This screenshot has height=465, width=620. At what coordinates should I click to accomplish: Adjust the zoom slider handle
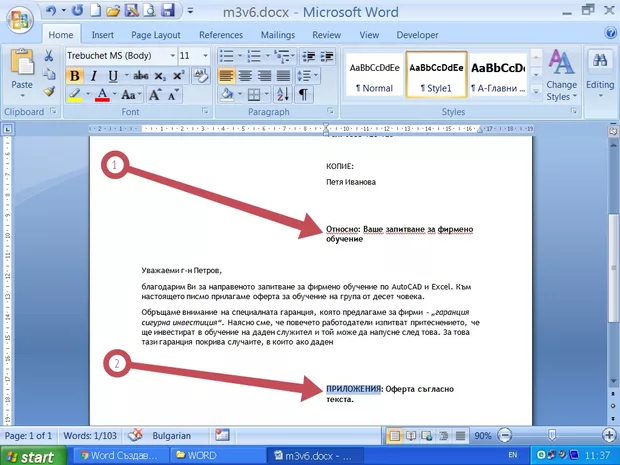tap(552, 436)
